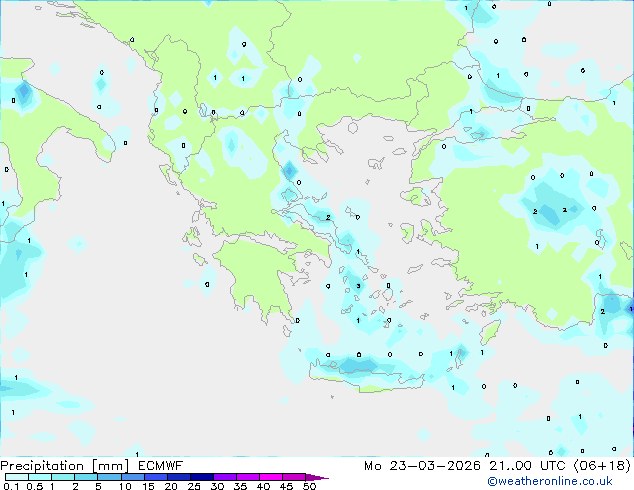Click the legend label '20'
The height and width of the screenshot is (490, 634).
click(x=171, y=486)
